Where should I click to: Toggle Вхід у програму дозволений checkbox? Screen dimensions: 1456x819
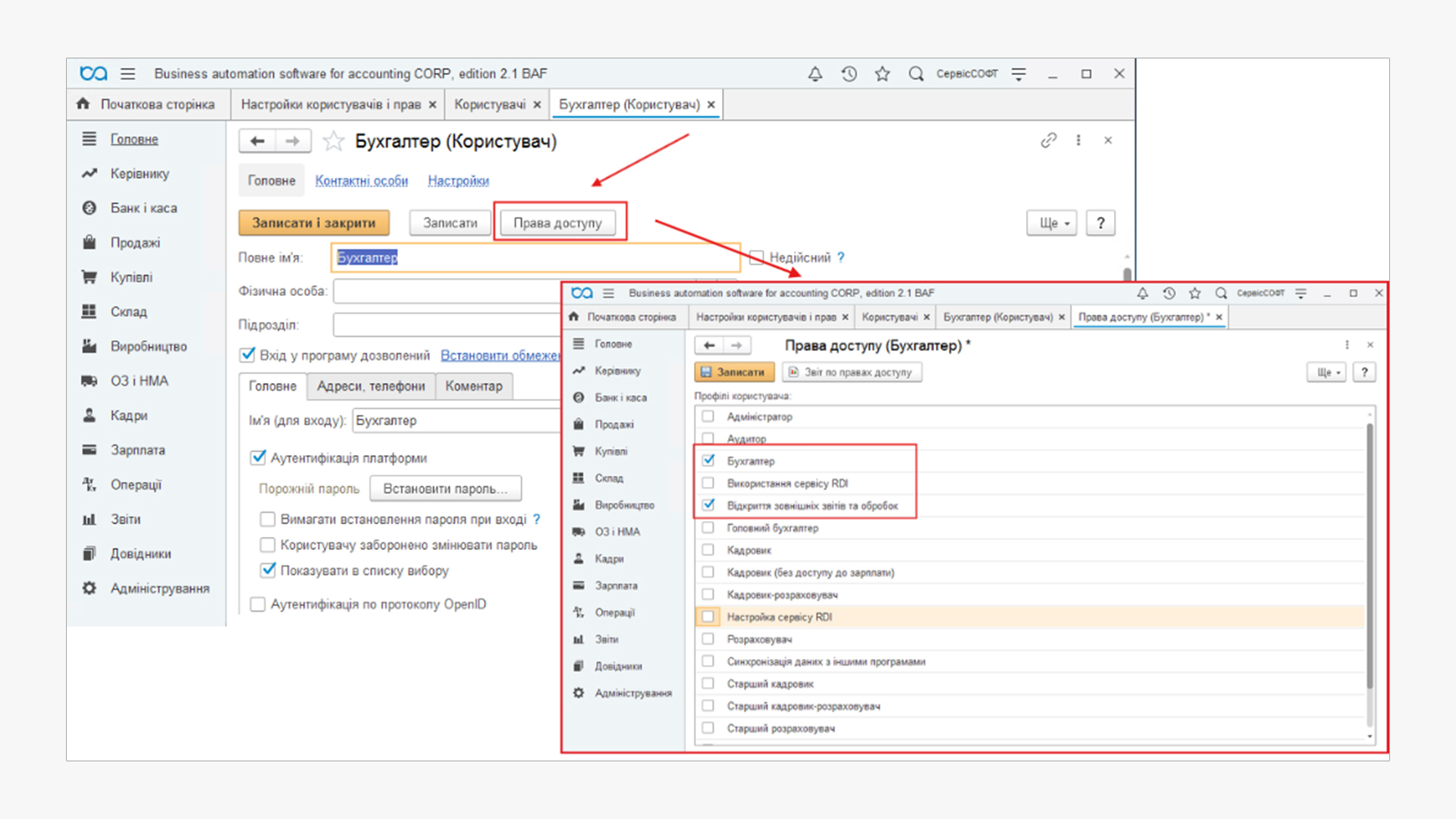click(x=247, y=355)
